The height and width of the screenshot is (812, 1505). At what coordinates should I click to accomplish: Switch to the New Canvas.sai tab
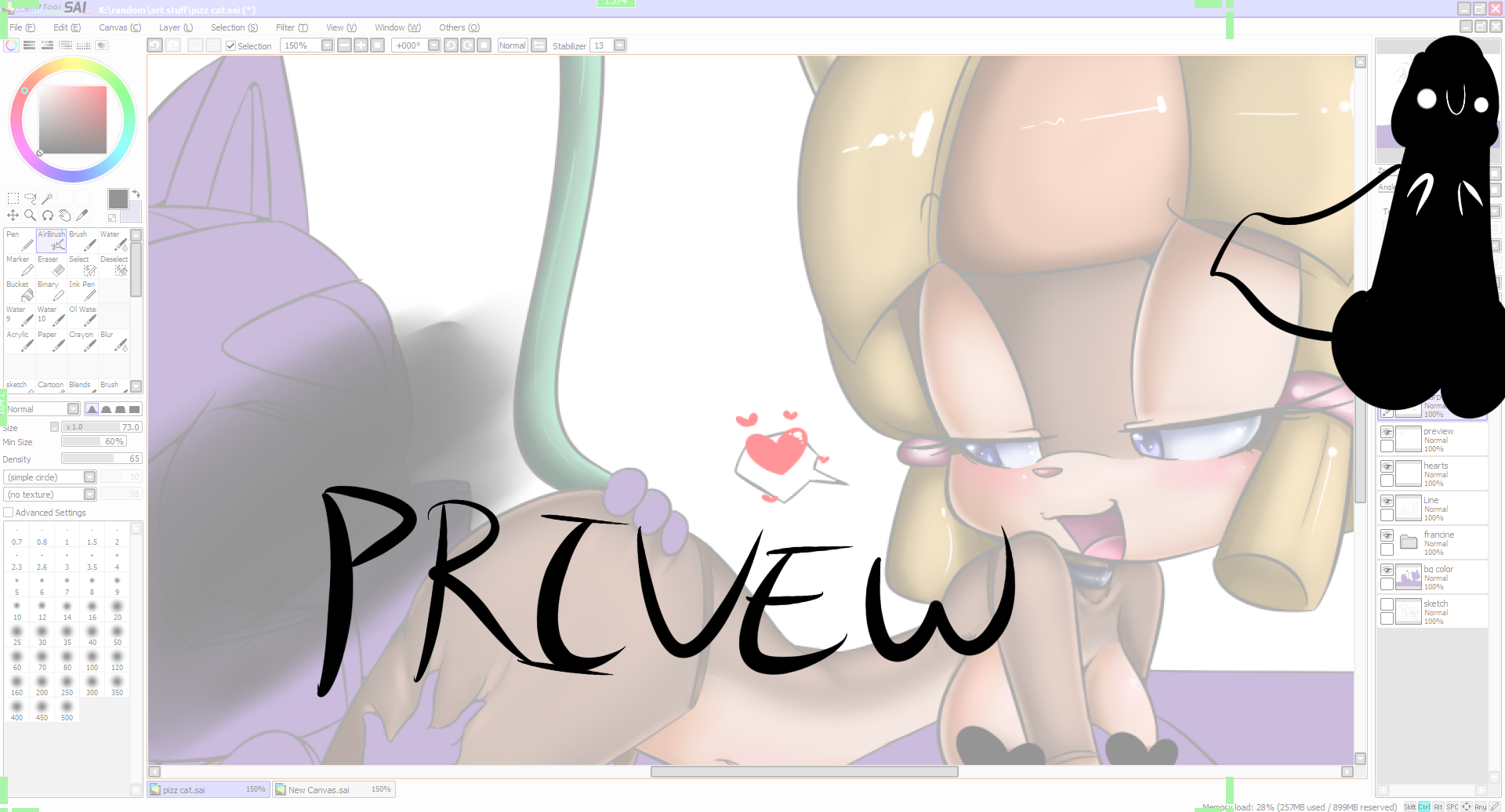(333, 789)
